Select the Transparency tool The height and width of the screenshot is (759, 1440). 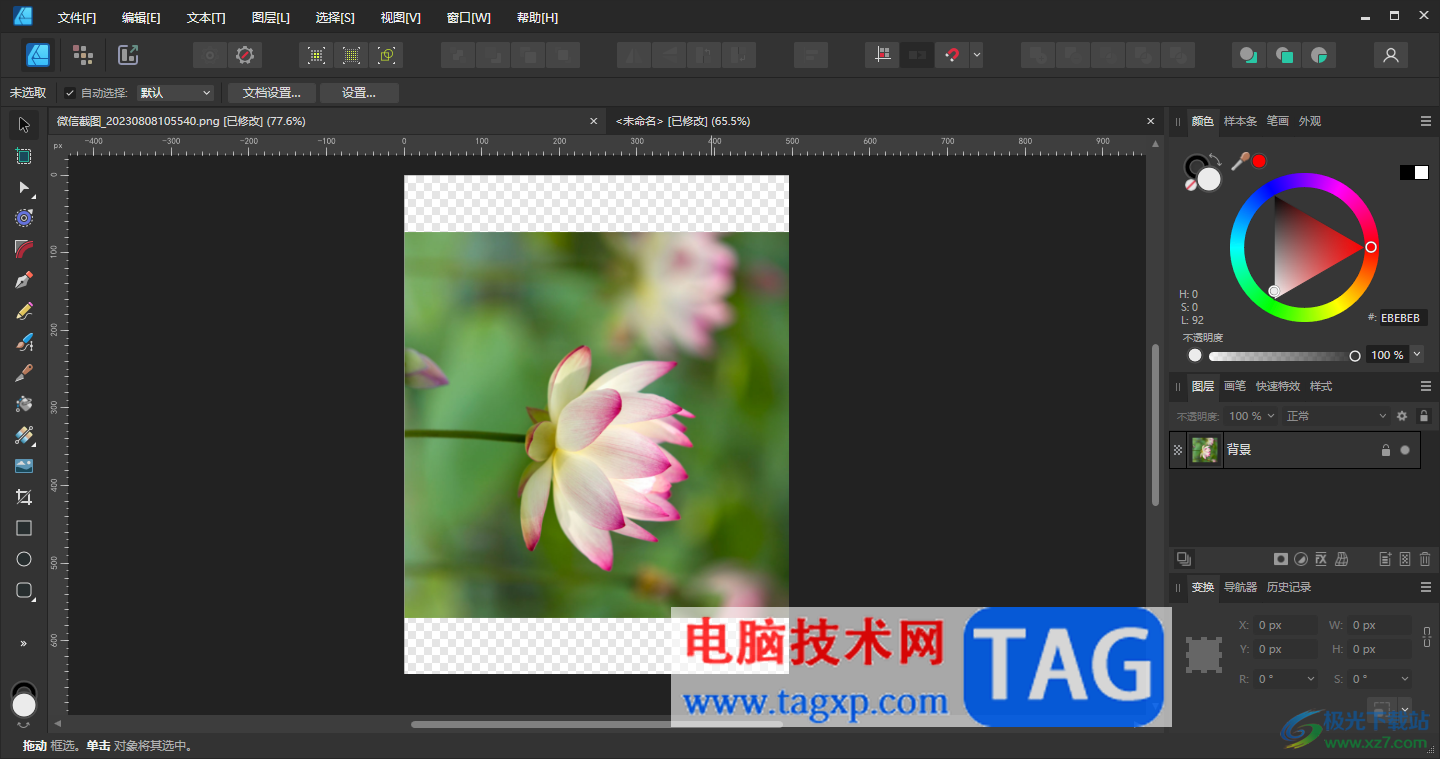pyautogui.click(x=24, y=435)
